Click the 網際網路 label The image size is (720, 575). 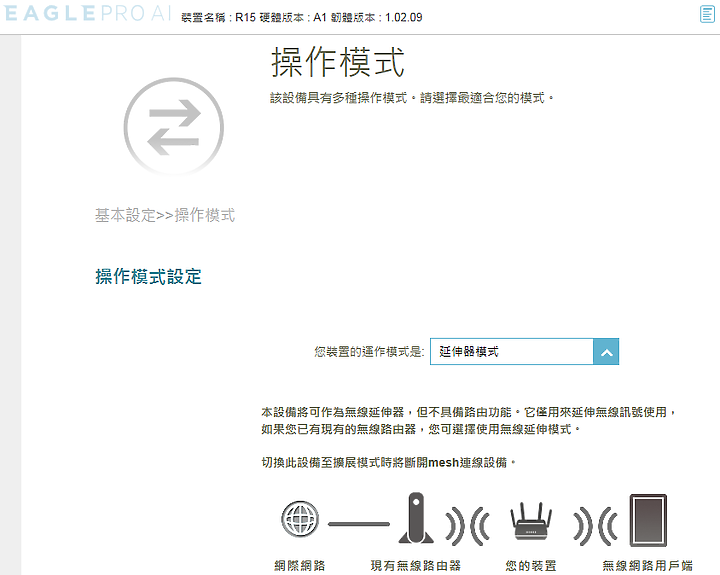(300, 565)
